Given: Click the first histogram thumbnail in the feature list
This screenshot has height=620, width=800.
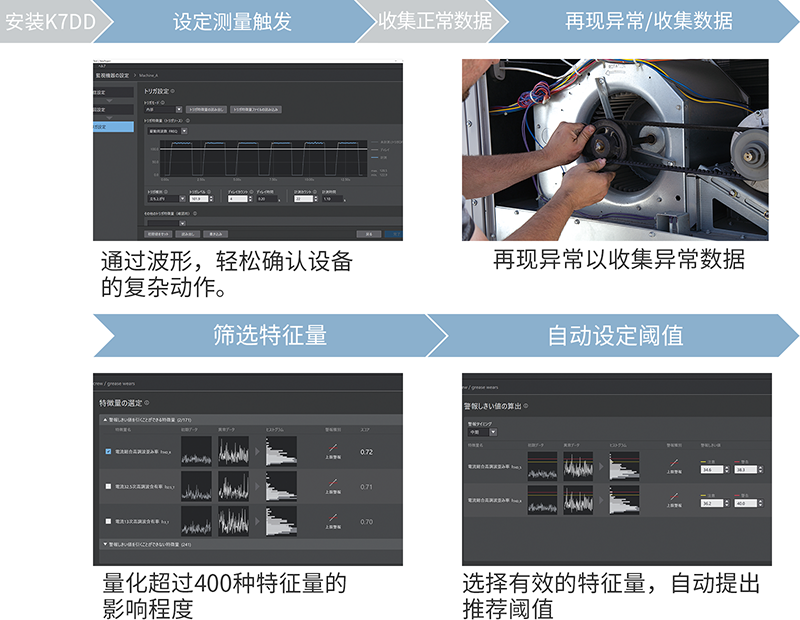Looking at the screenshot, I should pos(281,451).
